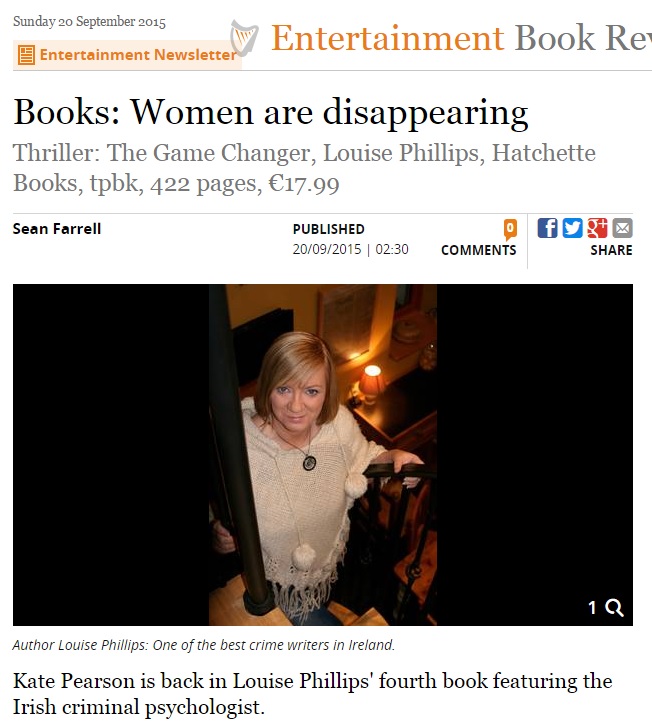Click the published date 20/09/2015

(x=326, y=249)
